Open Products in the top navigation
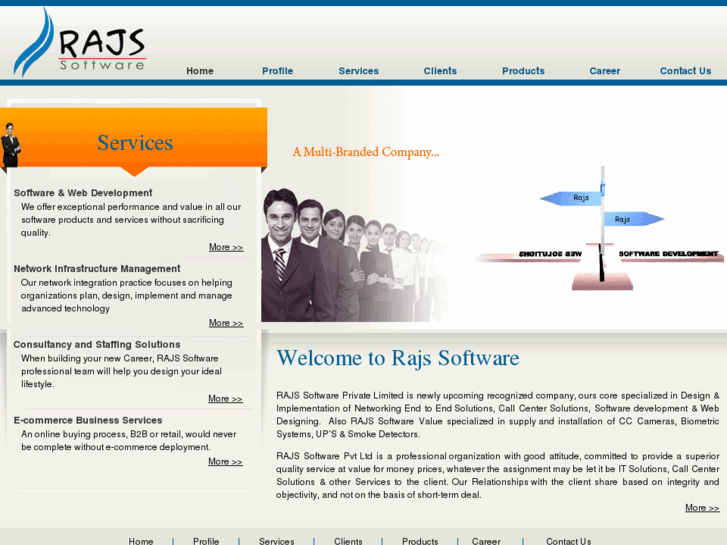This screenshot has height=545, width=727. 523,71
